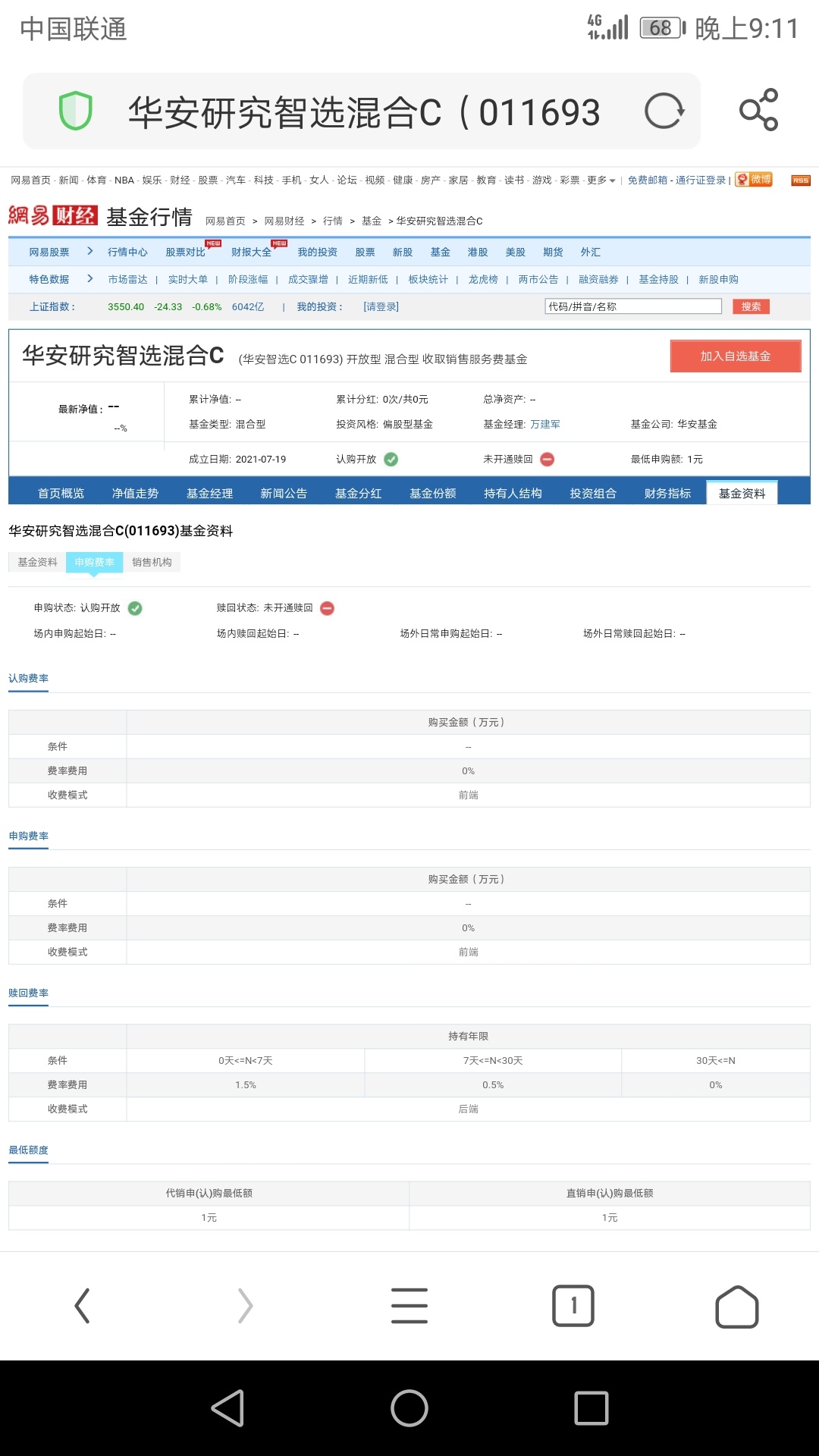Open the tab switcher showing 1
819x1456 pixels.
[x=573, y=1306]
